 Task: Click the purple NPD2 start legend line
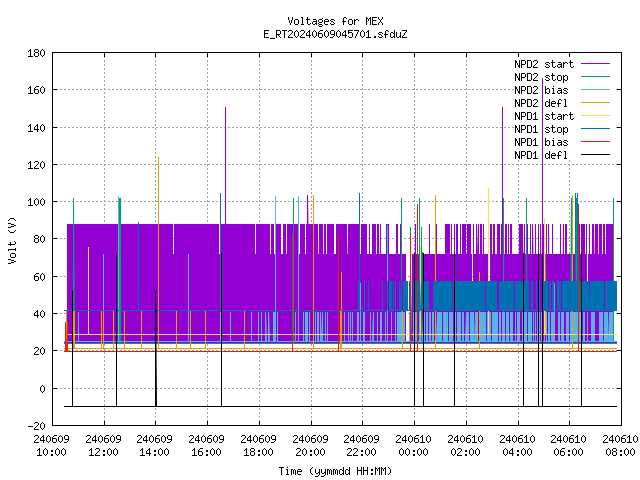595,64
